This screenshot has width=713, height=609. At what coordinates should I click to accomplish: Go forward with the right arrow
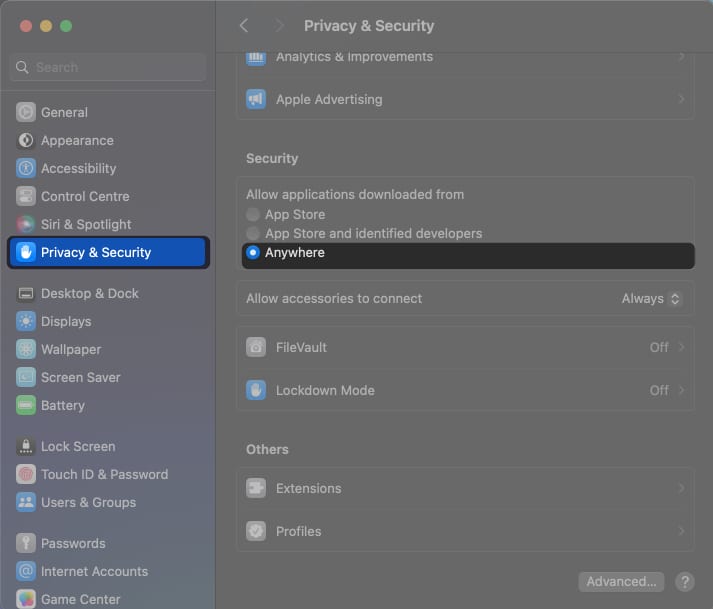click(280, 25)
